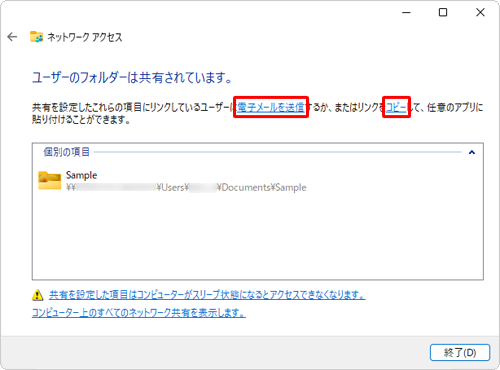The image size is (500, 370).
Task: Open コンピューター上のすべてのネットワーク共有を表示します link
Action: pyautogui.click(x=139, y=313)
